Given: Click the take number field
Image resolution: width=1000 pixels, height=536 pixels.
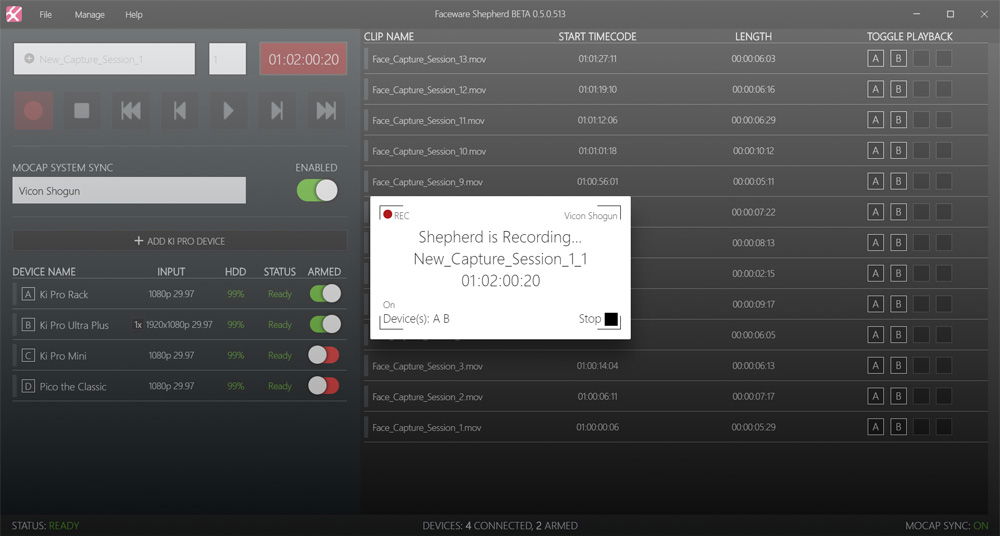Looking at the screenshot, I should click(227, 59).
